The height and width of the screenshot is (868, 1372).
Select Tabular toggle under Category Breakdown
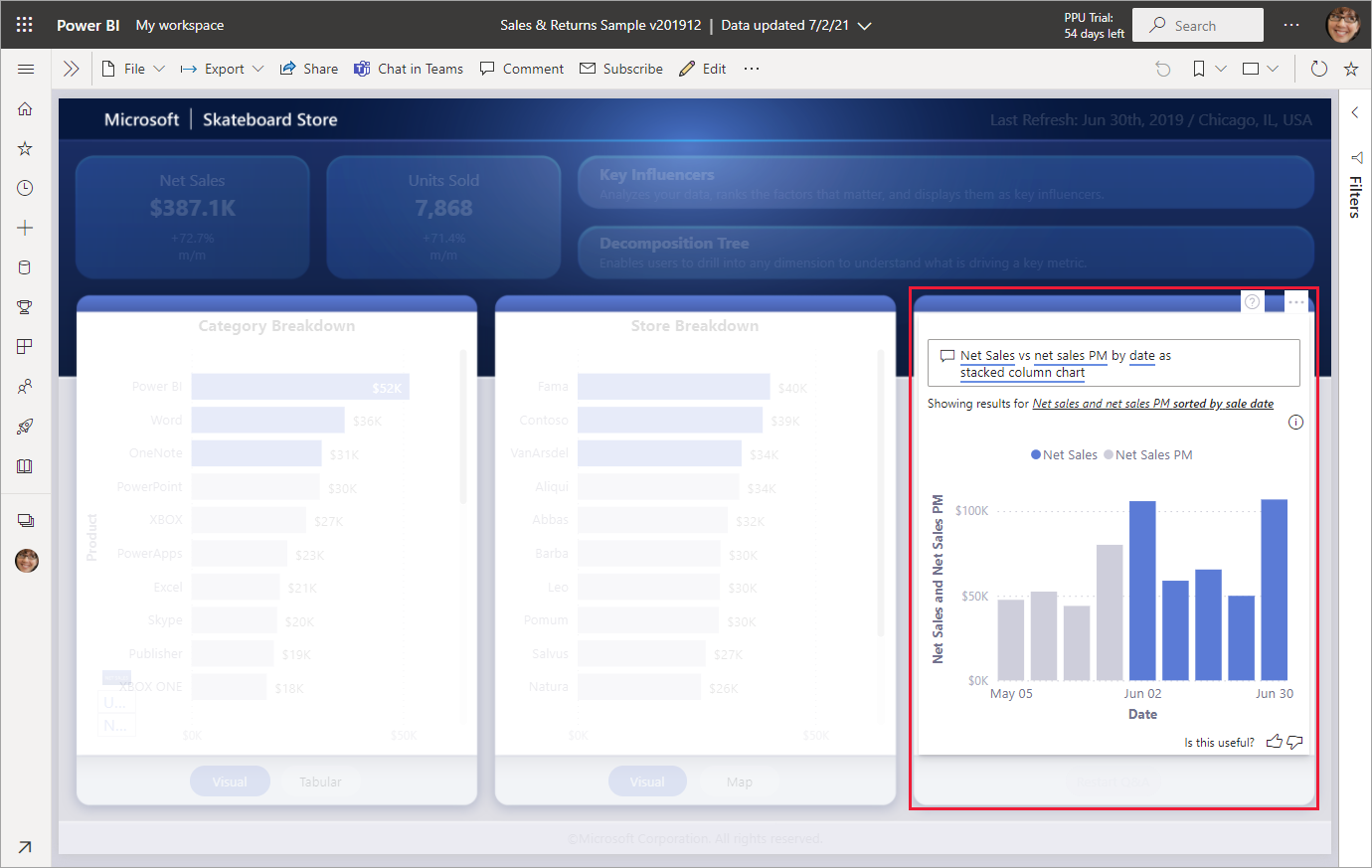(320, 781)
